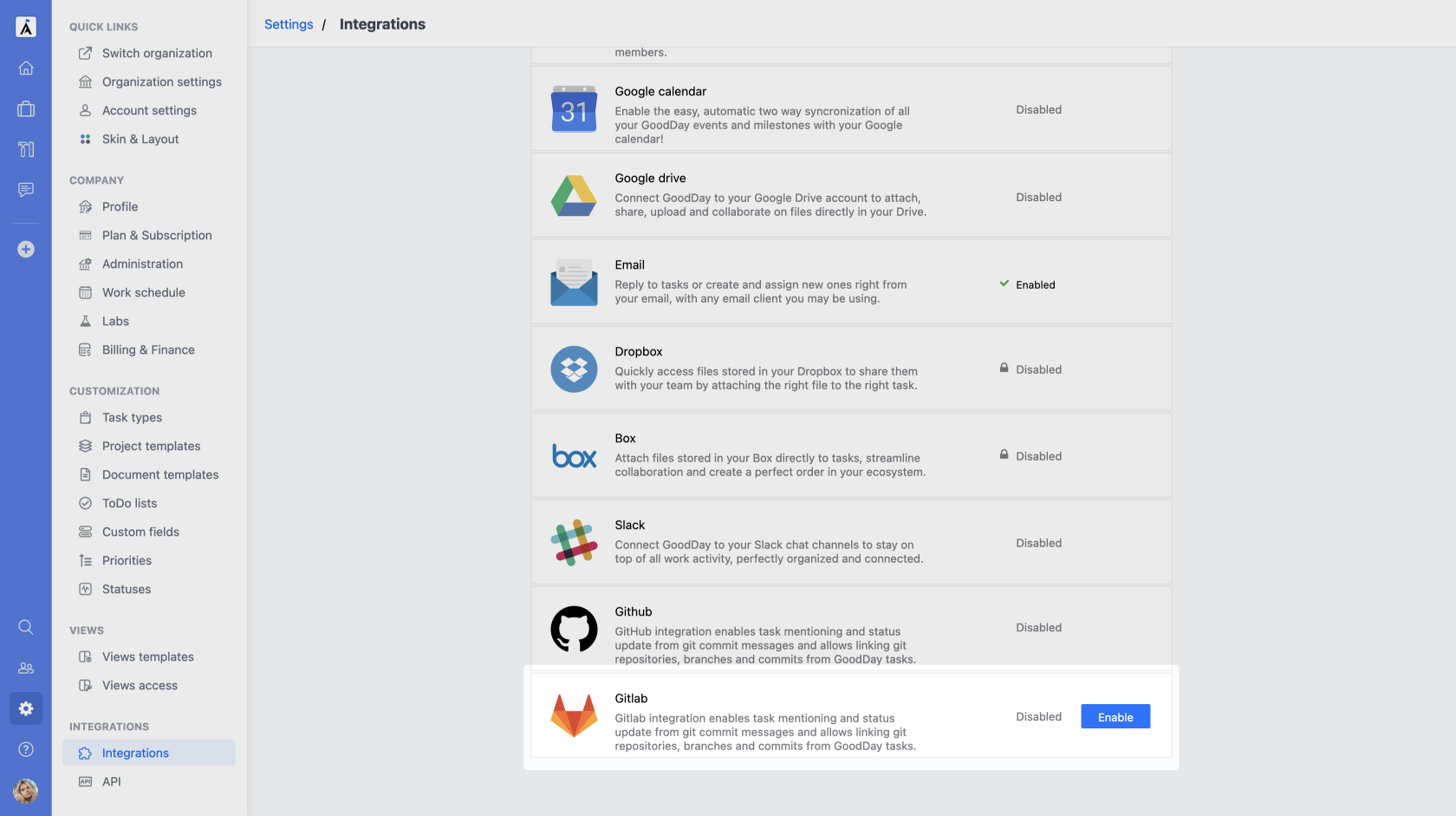Open Project templates

149,446
